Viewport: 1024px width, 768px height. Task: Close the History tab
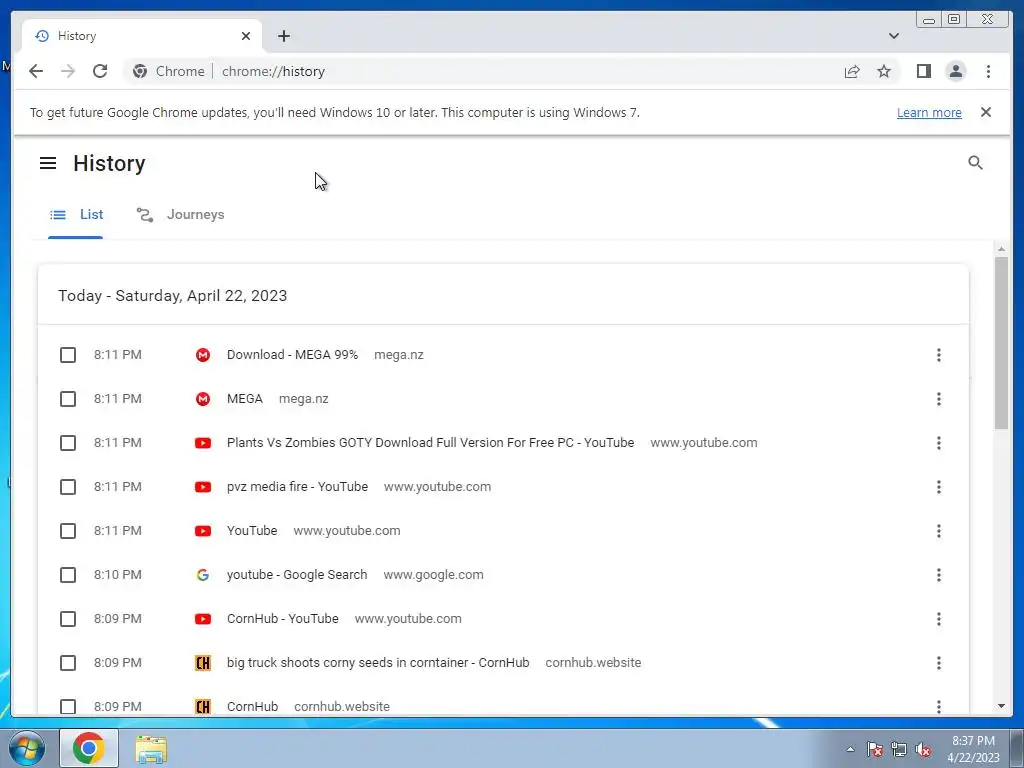click(x=246, y=36)
